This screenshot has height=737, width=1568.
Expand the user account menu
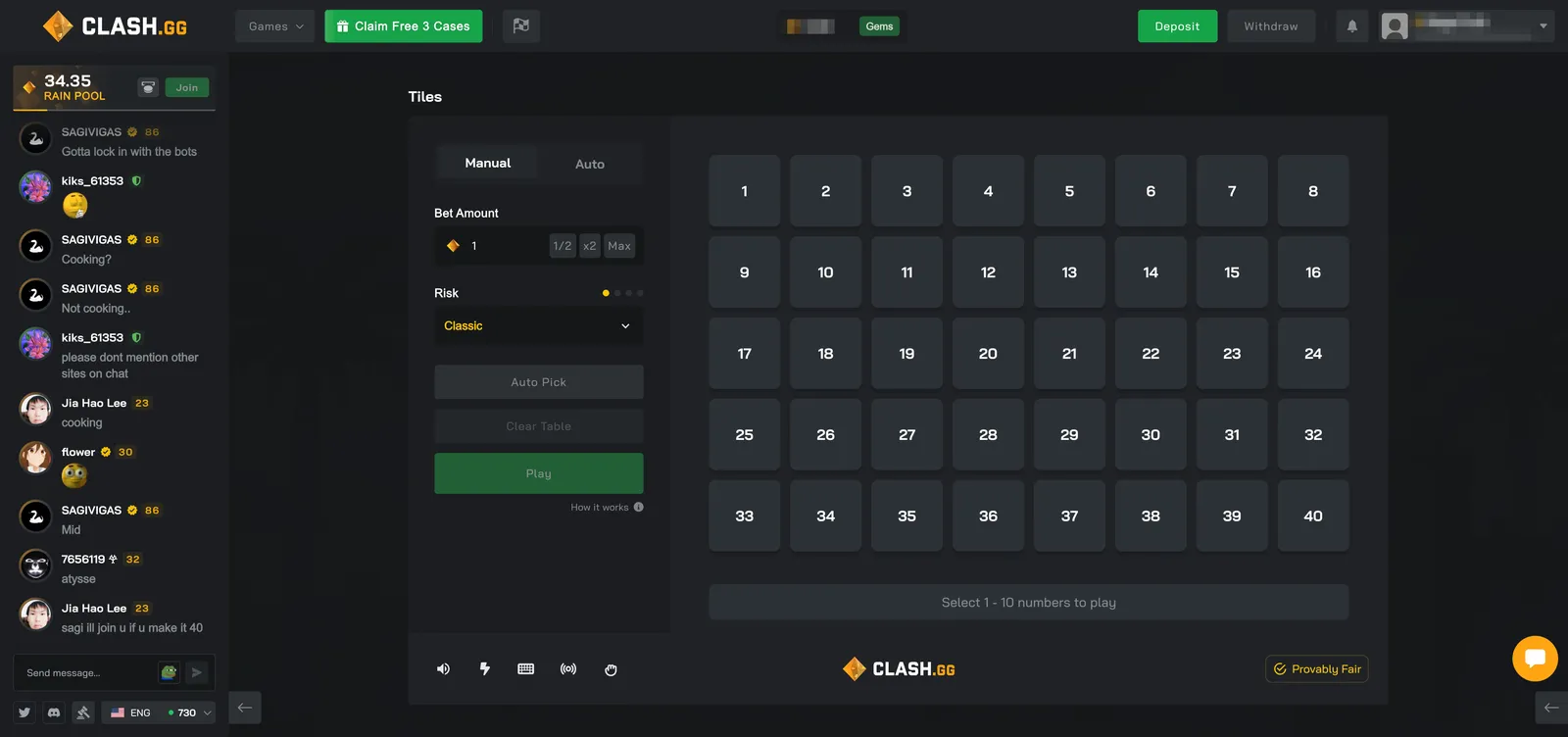click(1467, 26)
